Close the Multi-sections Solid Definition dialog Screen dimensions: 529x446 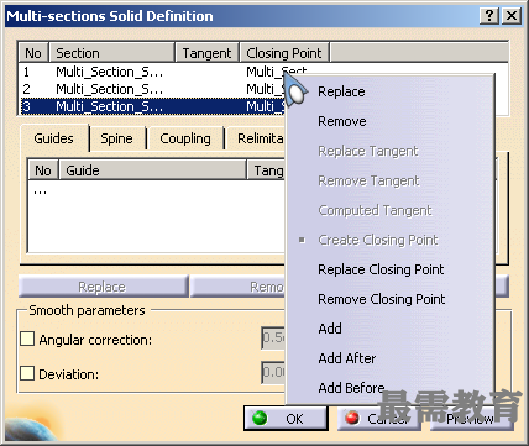click(512, 16)
